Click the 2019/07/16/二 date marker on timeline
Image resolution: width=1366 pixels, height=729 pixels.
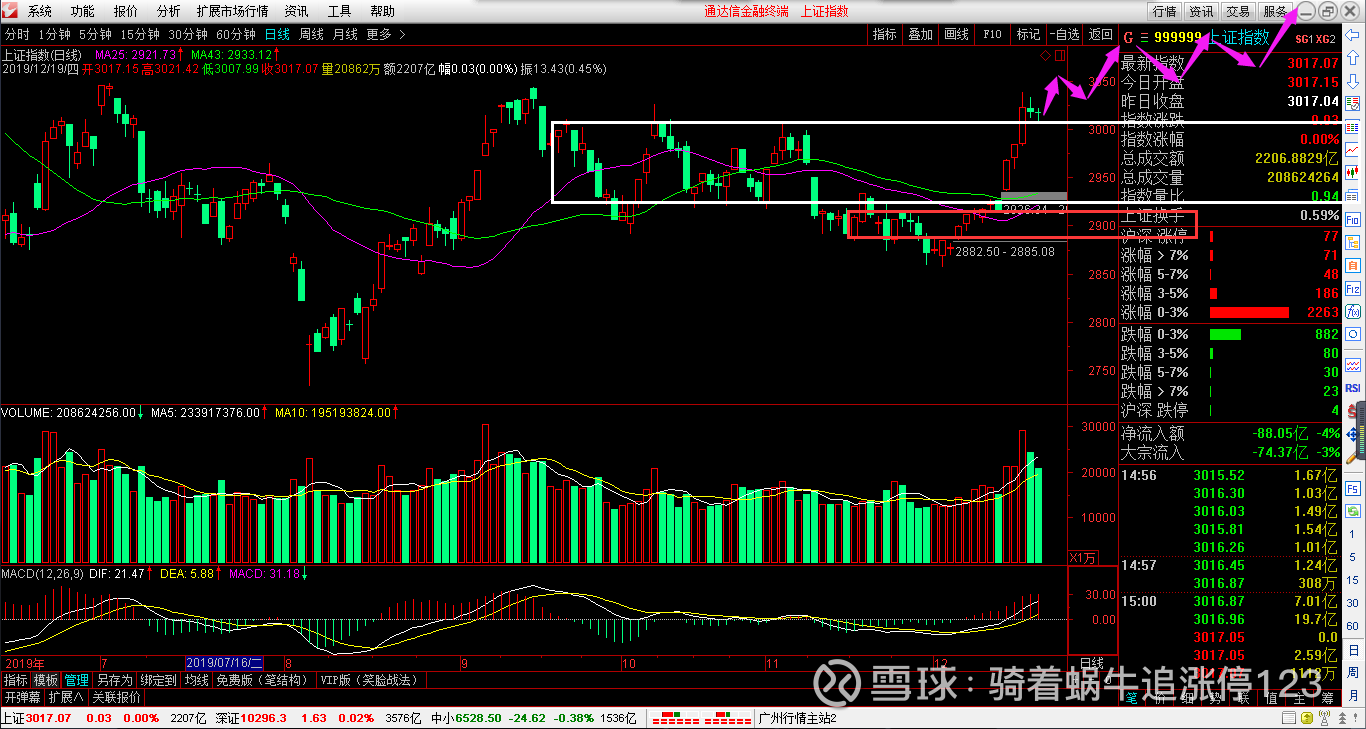pos(225,663)
